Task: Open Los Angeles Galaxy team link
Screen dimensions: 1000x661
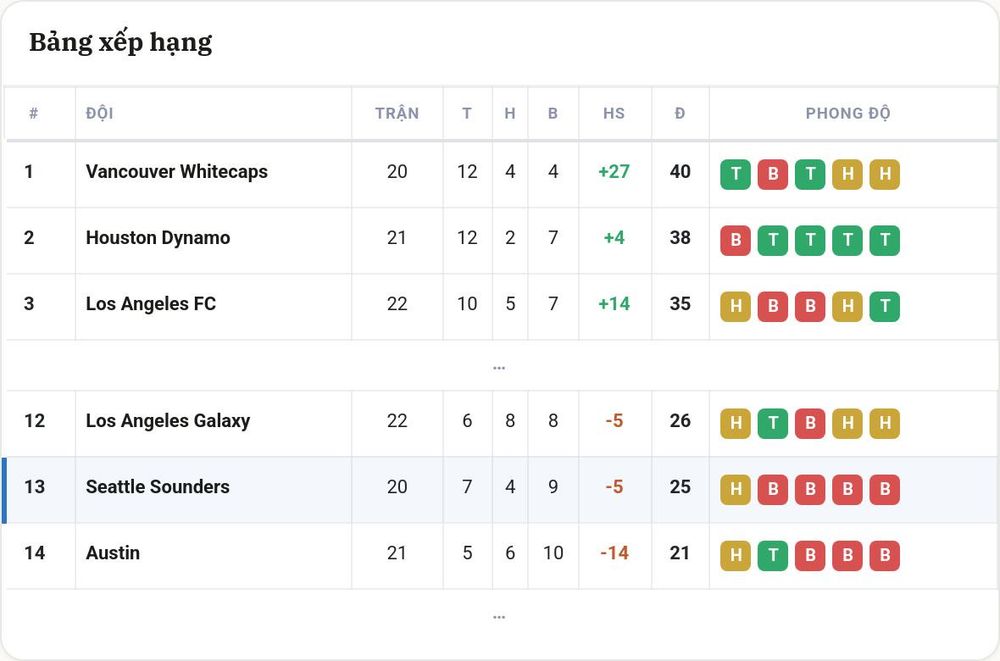Action: tap(168, 421)
